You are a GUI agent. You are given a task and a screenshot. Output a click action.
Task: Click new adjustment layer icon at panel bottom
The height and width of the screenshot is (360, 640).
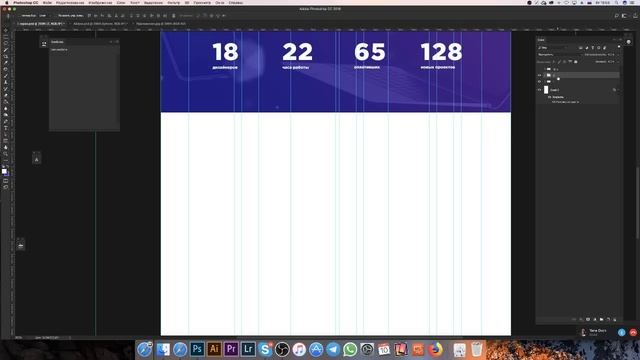[x=595, y=319]
